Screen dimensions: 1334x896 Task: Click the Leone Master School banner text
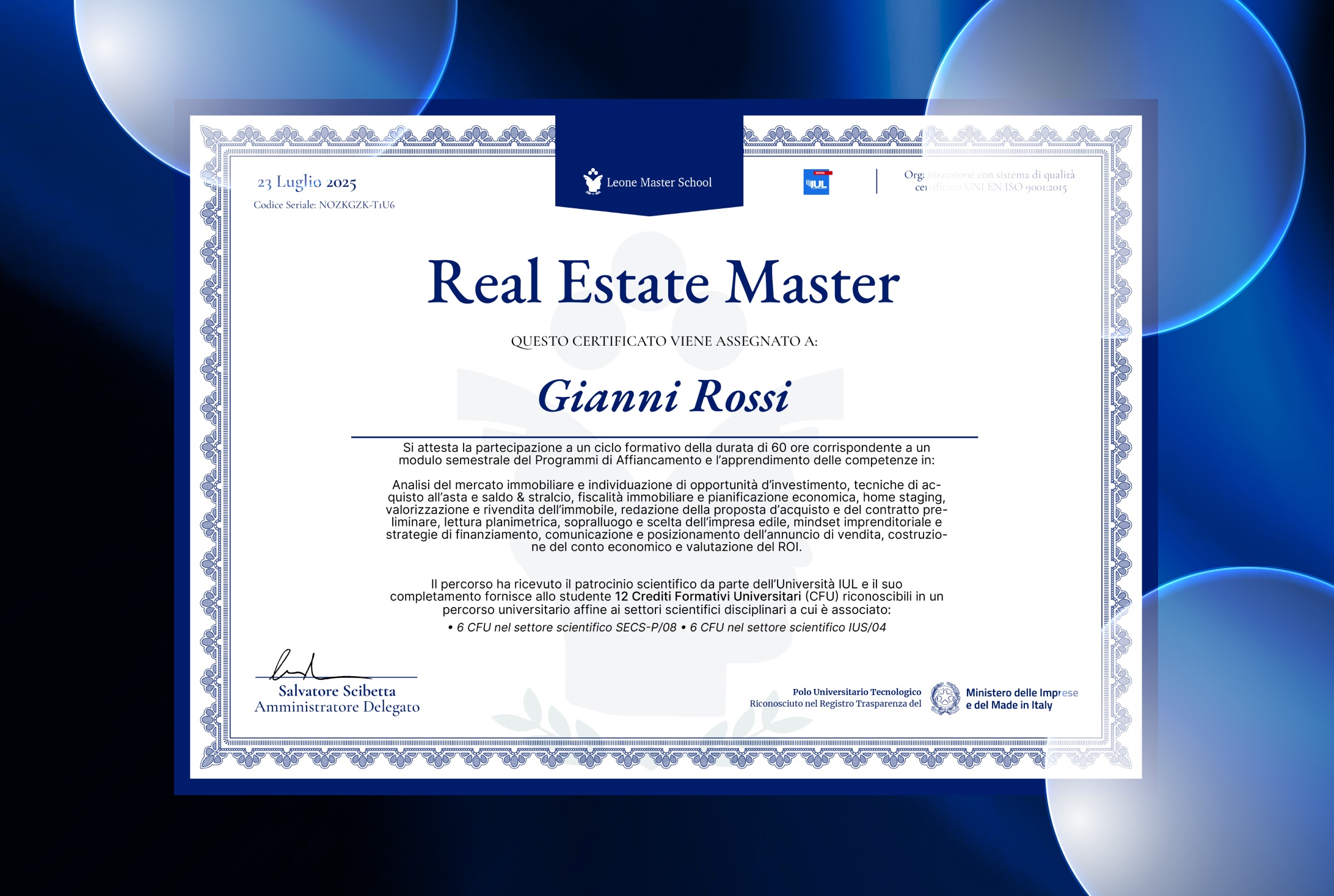[659, 183]
